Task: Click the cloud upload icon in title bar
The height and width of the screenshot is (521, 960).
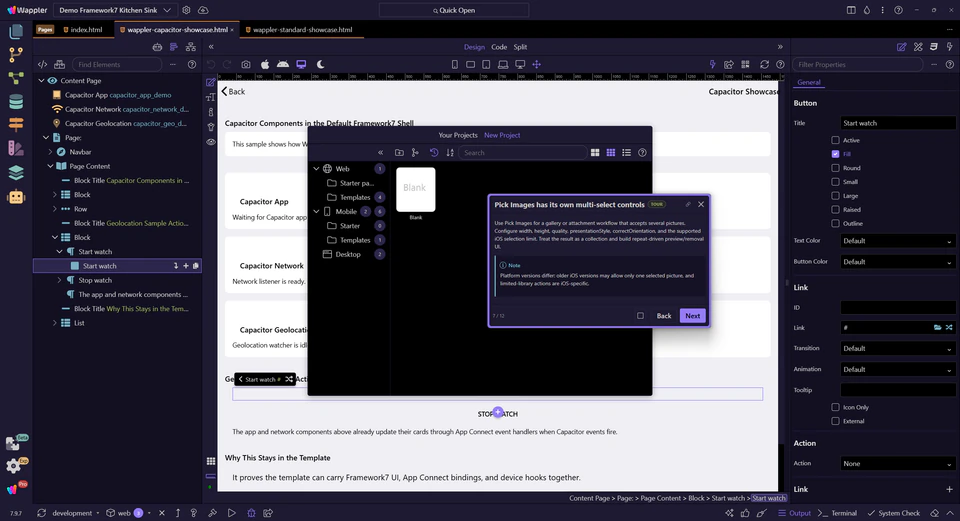Action: 203,10
